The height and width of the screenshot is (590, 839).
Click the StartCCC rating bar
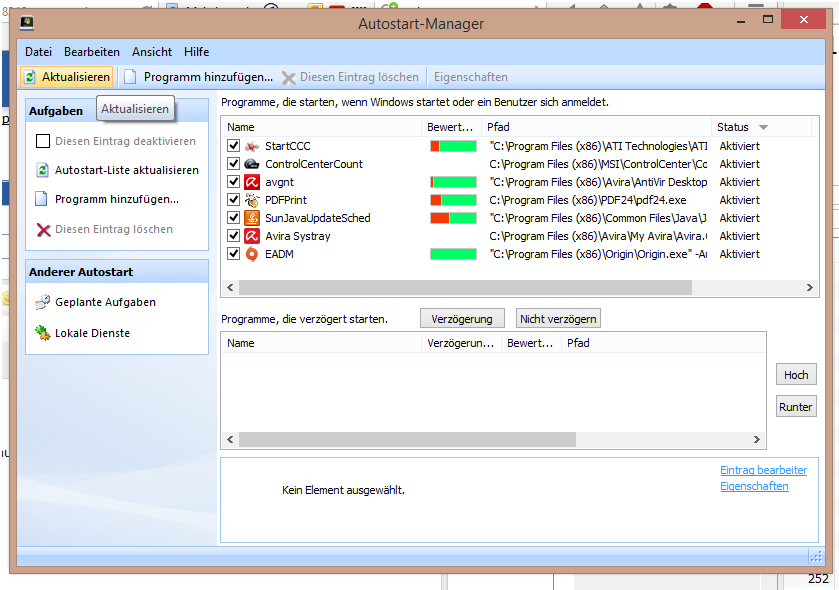pos(453,146)
